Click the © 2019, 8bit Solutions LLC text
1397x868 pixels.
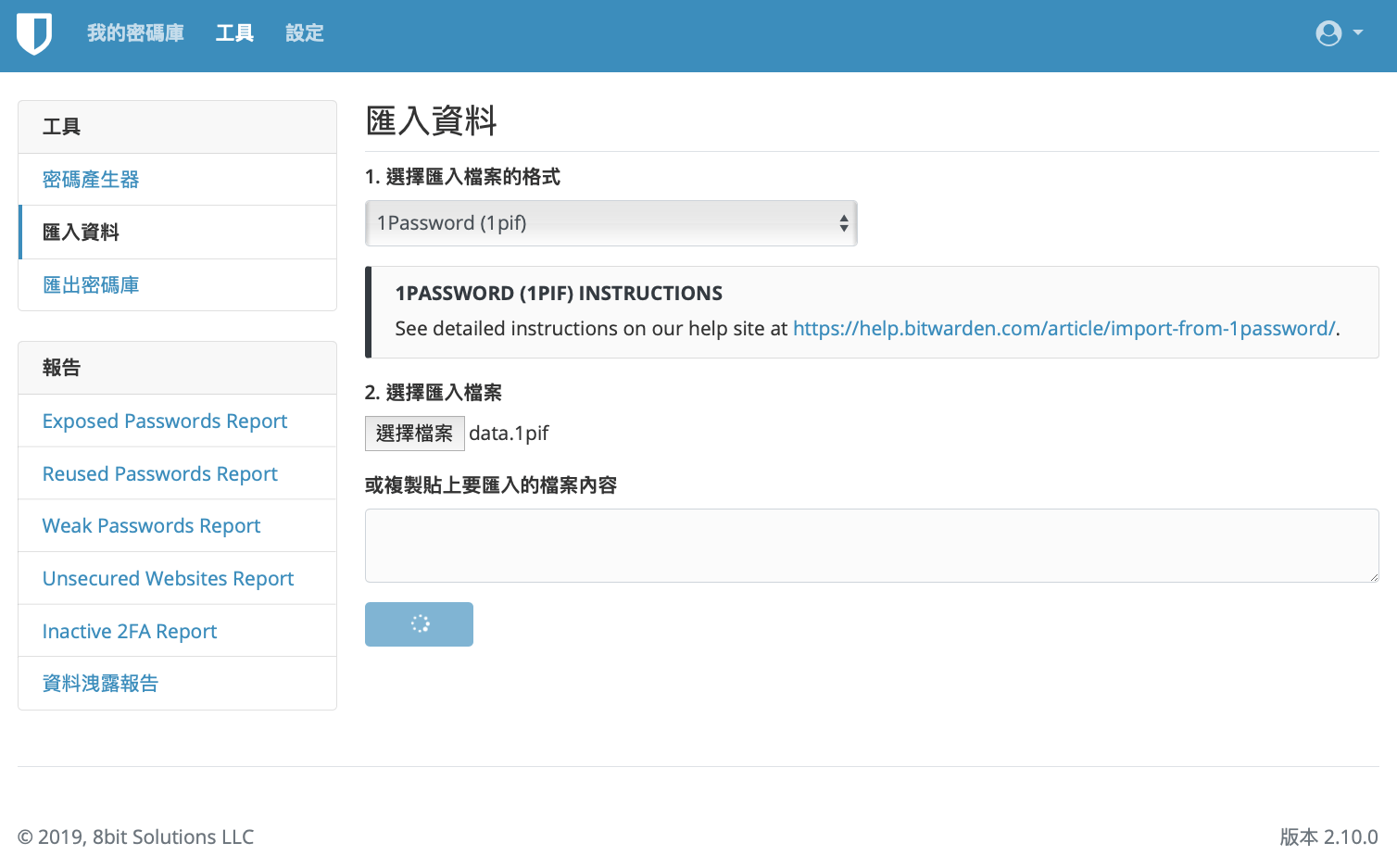[135, 837]
